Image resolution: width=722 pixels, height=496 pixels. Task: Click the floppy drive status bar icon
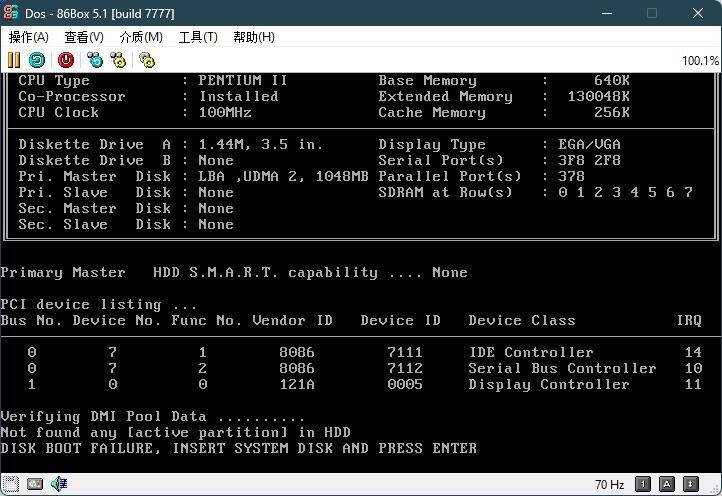(11, 484)
